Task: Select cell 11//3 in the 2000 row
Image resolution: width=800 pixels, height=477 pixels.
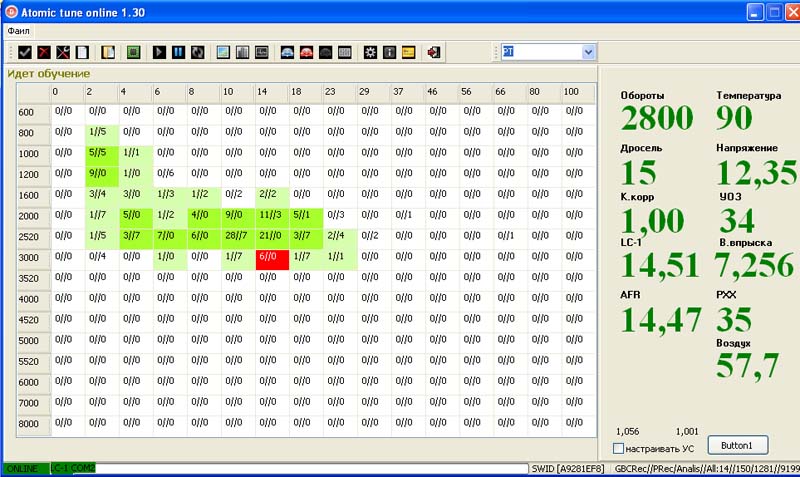Action: (x=272, y=218)
